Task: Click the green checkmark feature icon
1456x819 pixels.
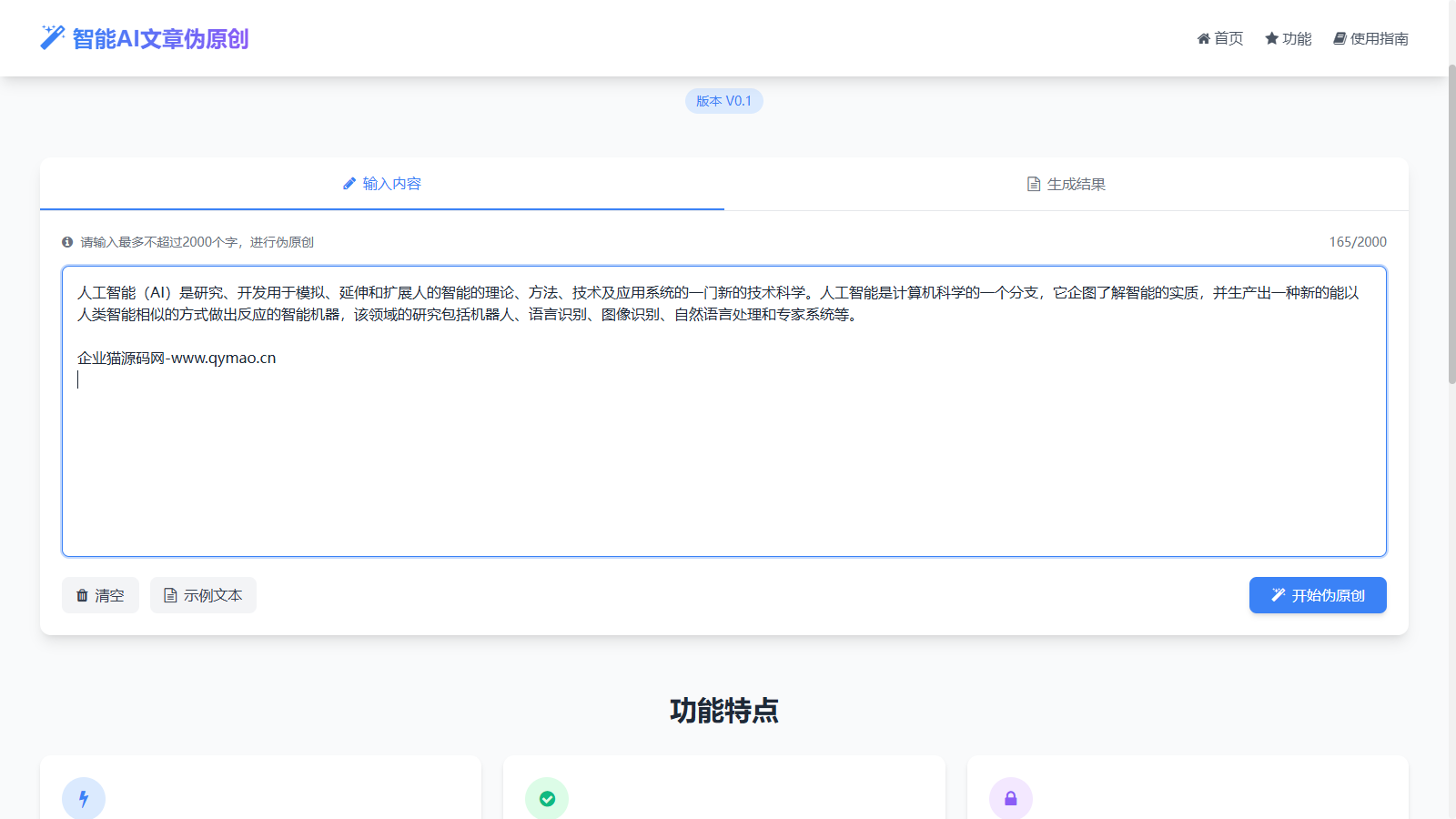Action: point(547,798)
